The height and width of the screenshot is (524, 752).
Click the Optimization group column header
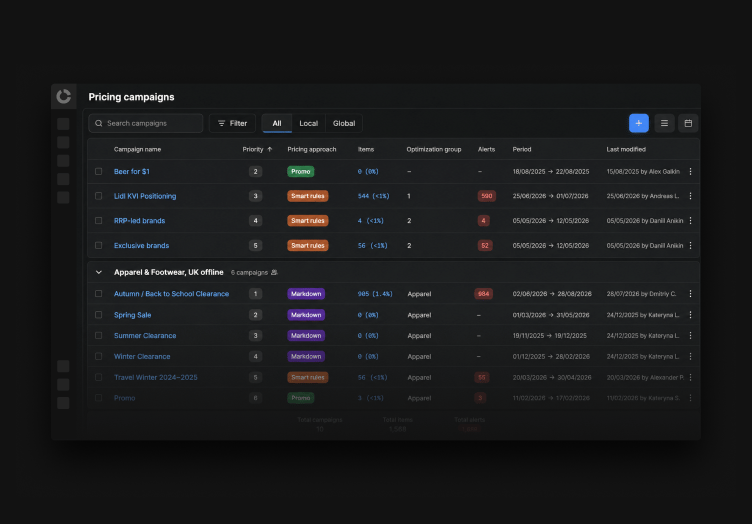tap(434, 149)
